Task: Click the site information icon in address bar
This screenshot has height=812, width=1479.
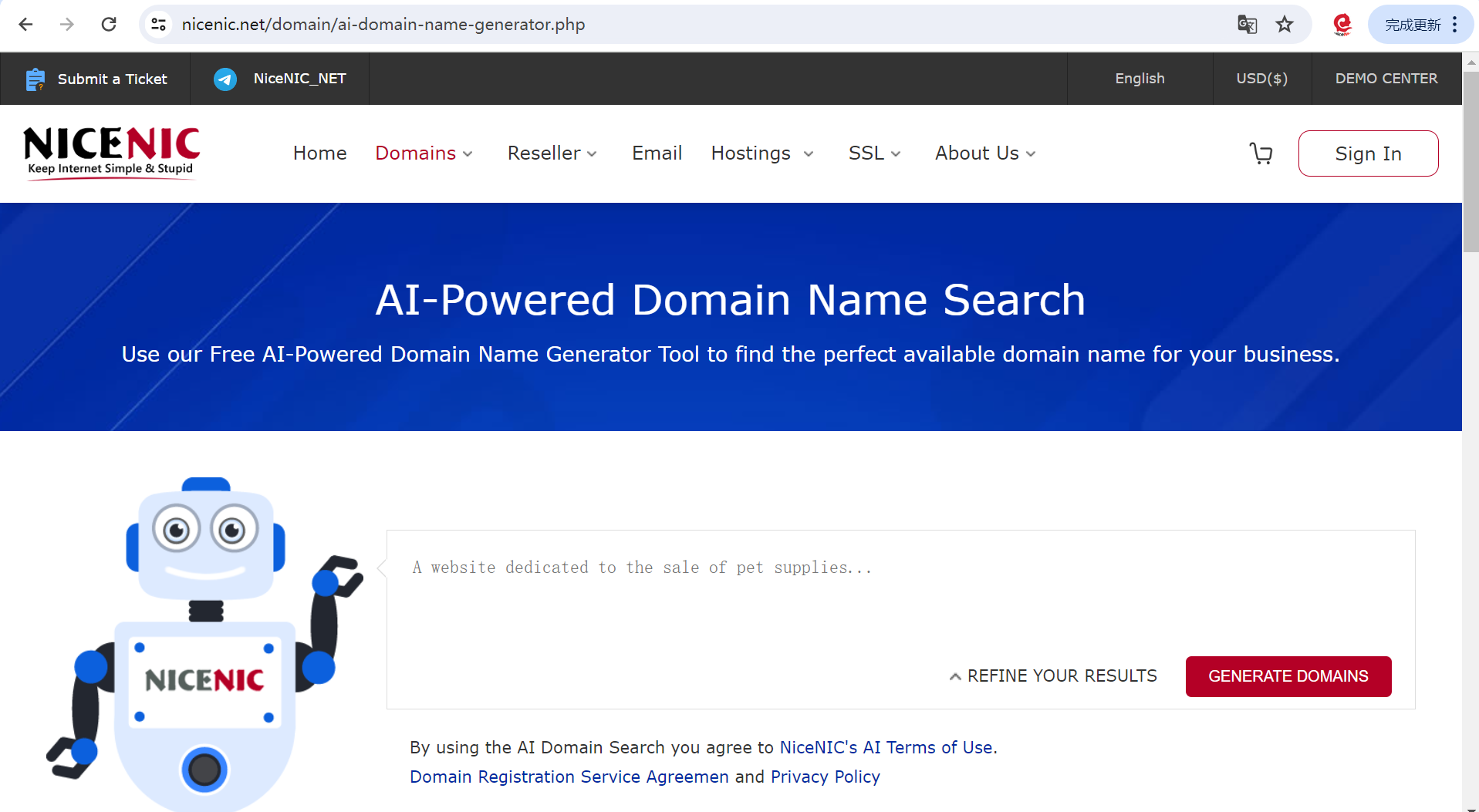Action: [158, 24]
